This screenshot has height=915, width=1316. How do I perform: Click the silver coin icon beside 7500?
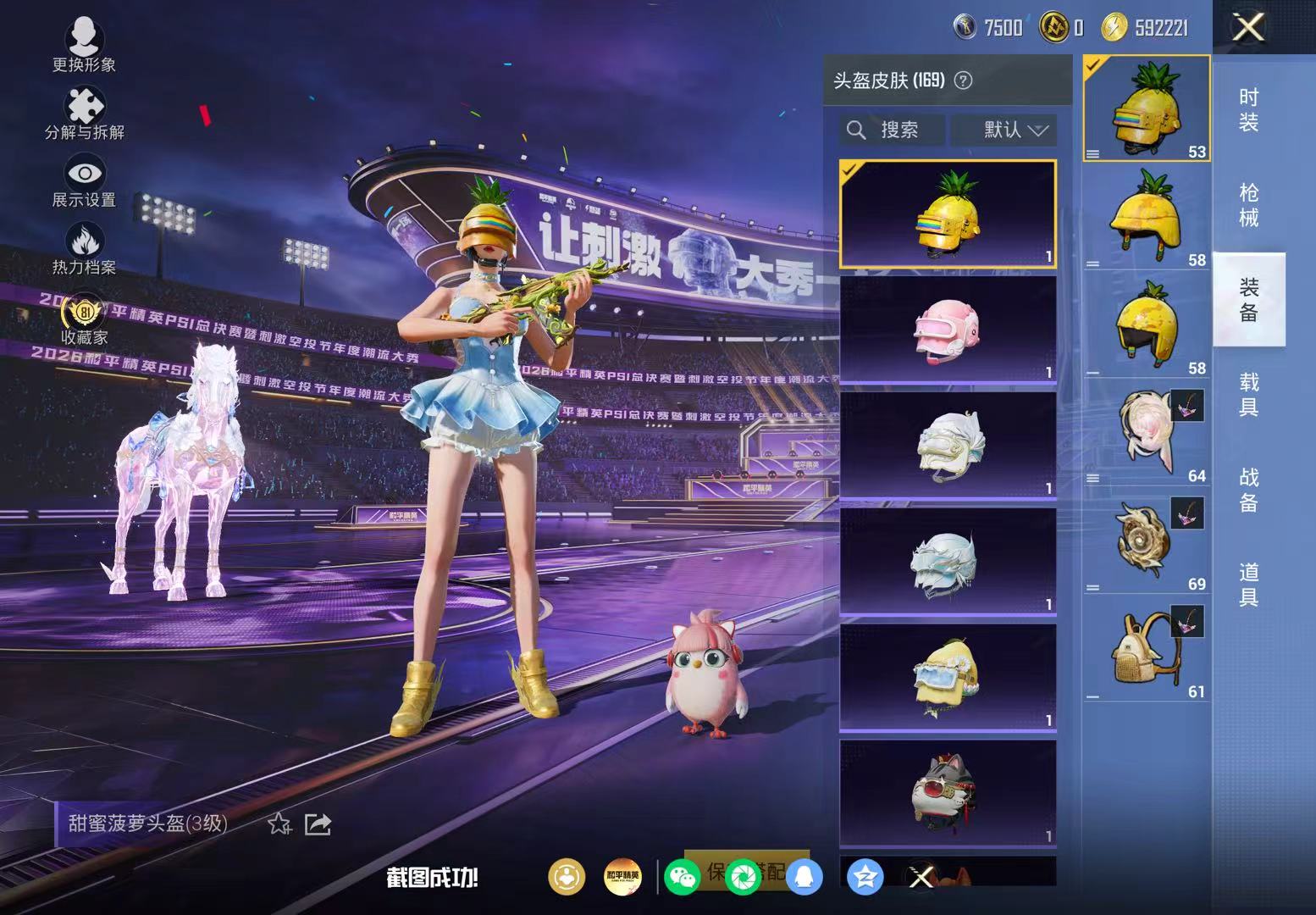point(965,28)
